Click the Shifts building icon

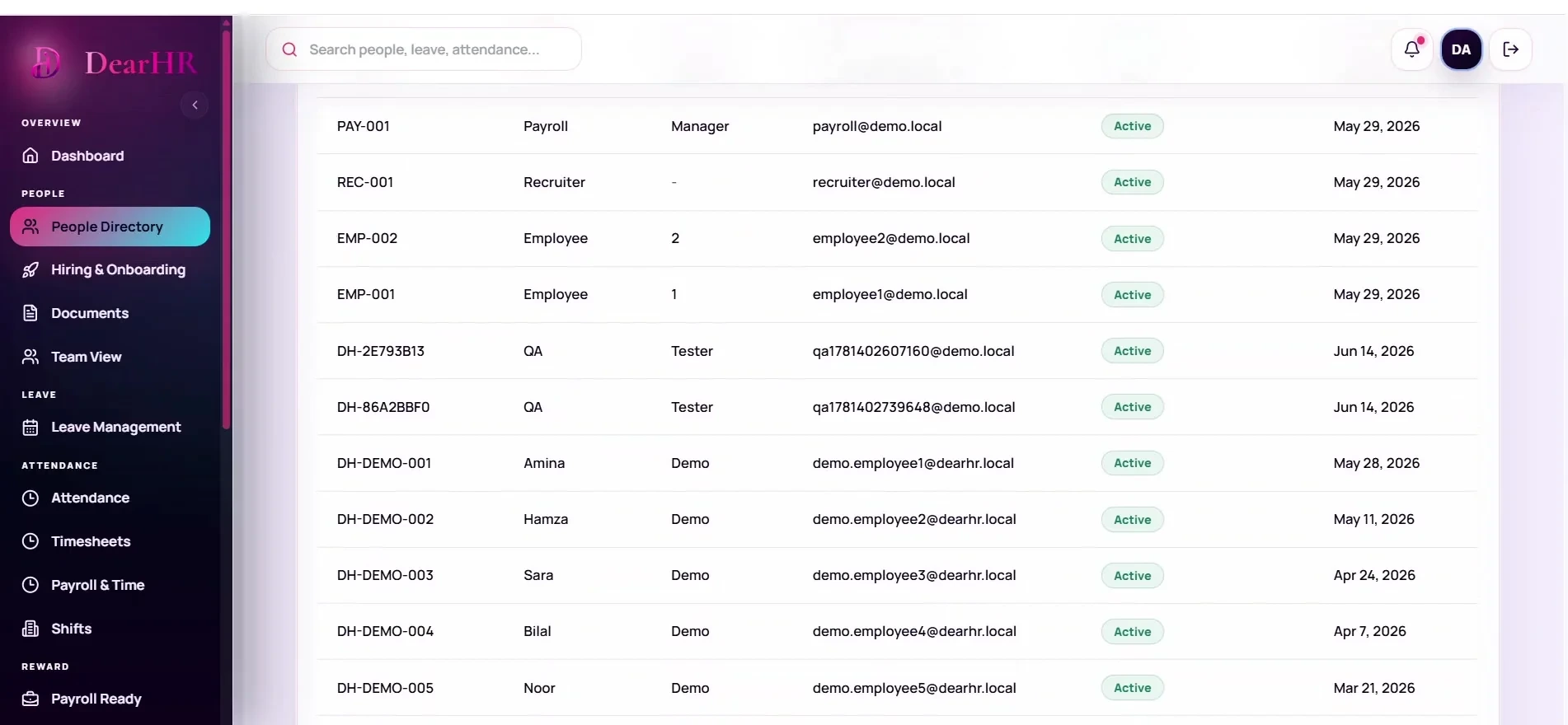31,629
